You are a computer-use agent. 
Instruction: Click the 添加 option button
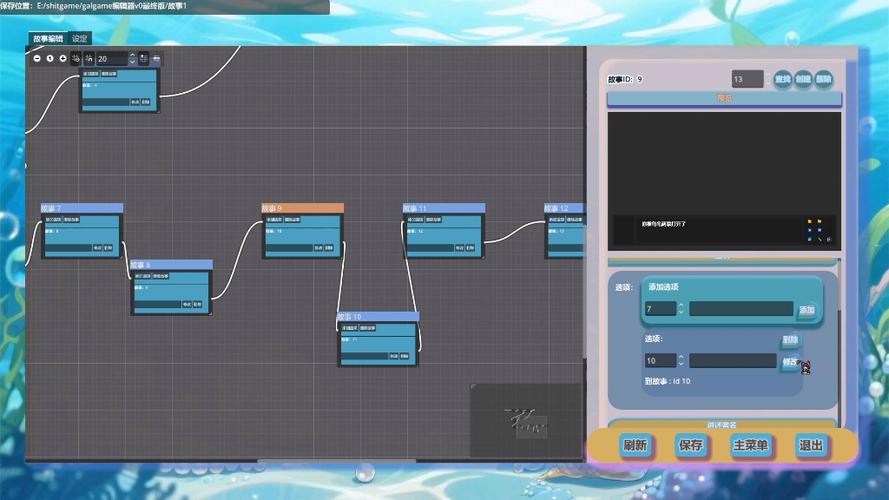pyautogui.click(x=806, y=310)
